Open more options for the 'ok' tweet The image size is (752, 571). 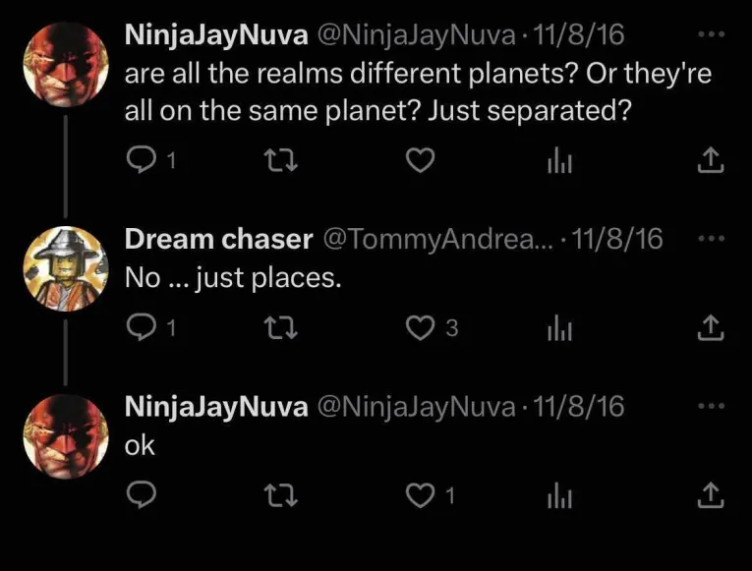click(708, 405)
